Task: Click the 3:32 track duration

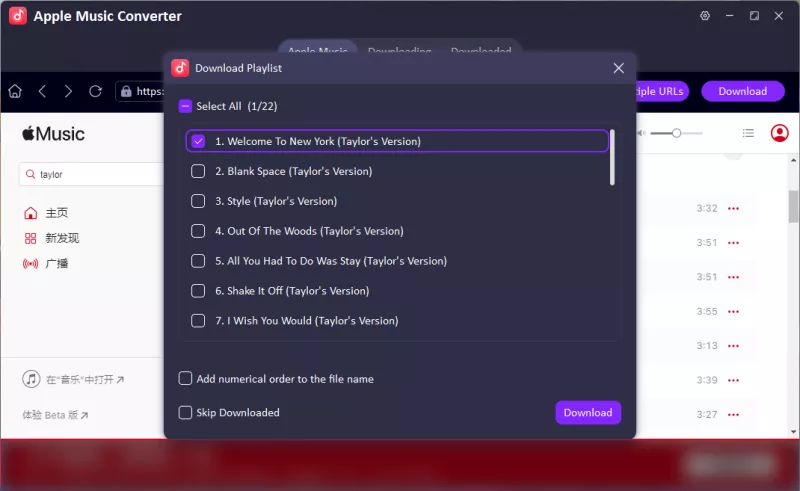Action: click(707, 209)
